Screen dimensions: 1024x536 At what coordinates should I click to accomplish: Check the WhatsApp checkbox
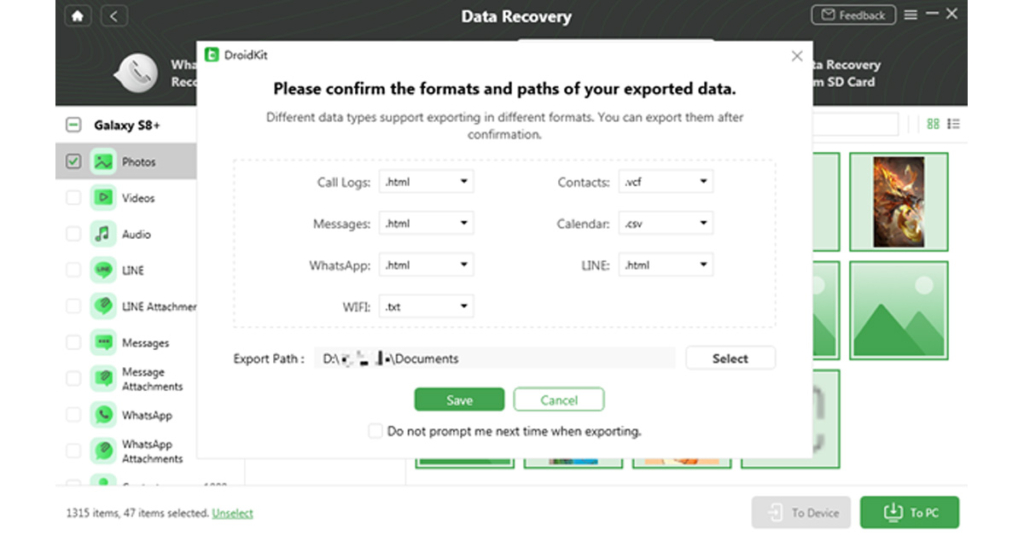click(73, 415)
